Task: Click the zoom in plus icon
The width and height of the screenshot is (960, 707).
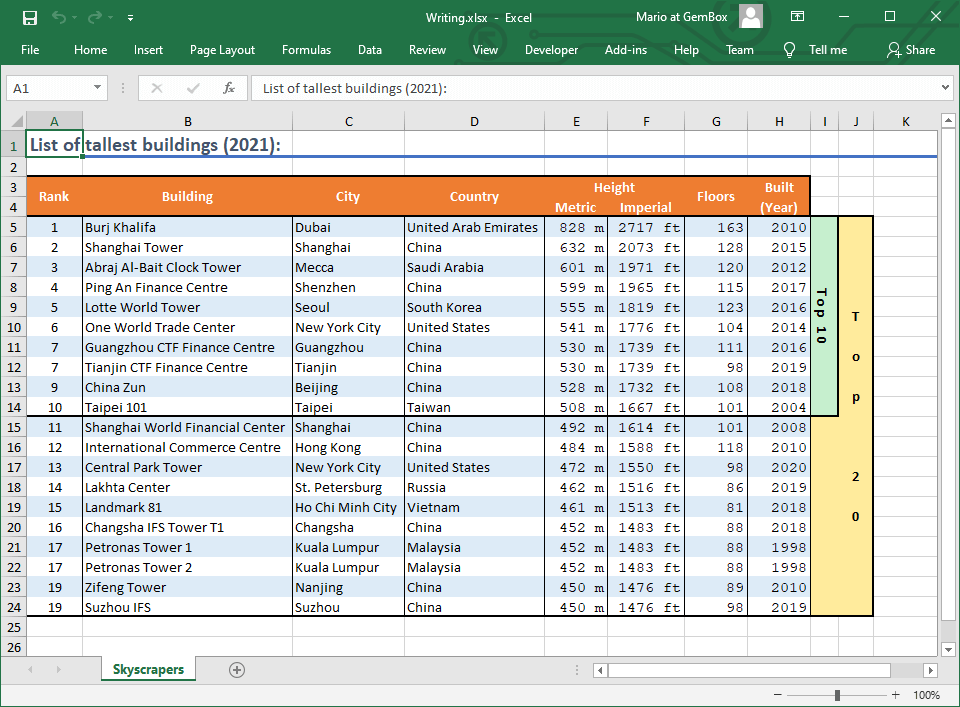Action: point(896,695)
